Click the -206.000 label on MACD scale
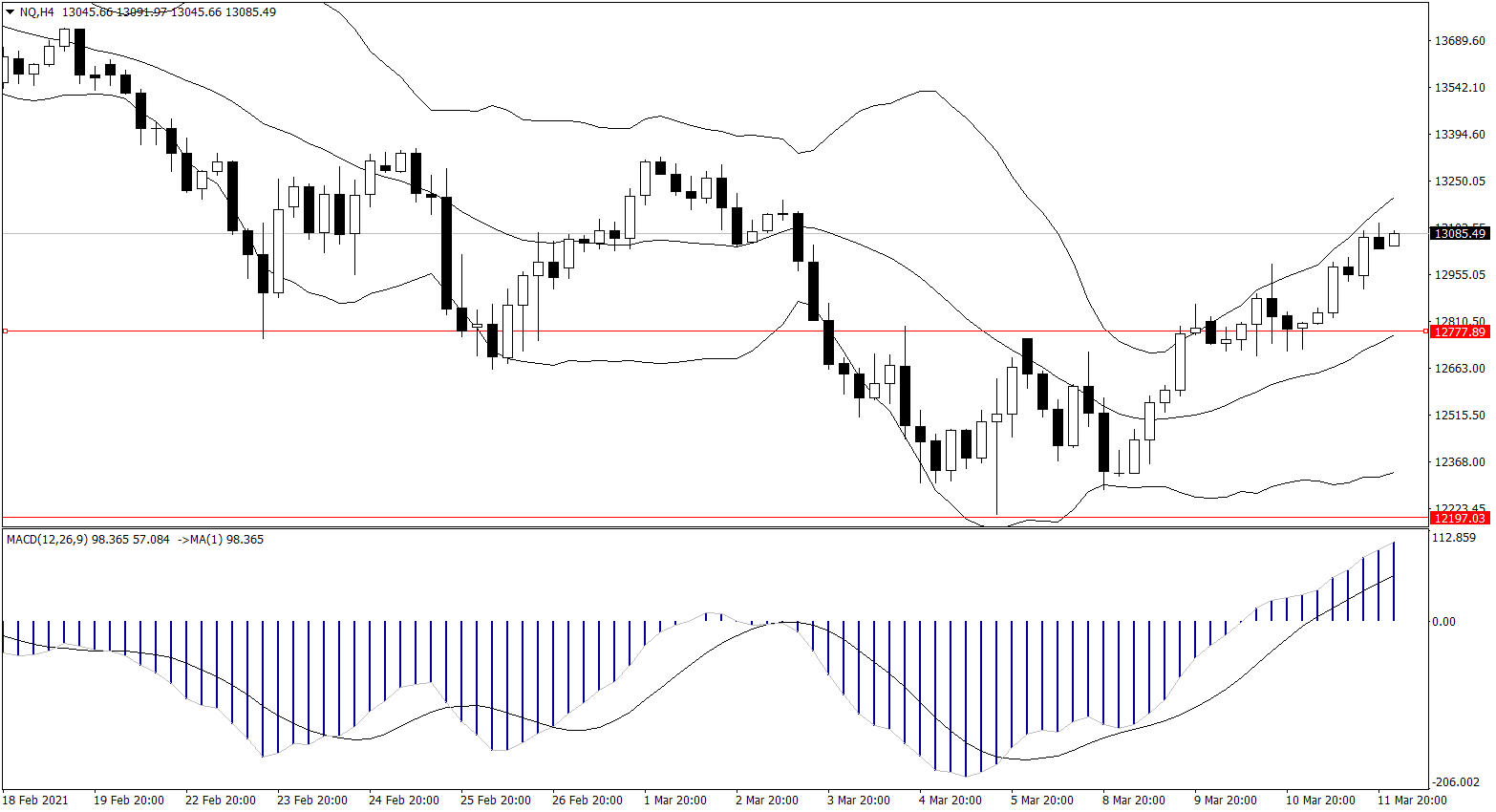The width and height of the screenshot is (1496, 812). pos(1457,781)
